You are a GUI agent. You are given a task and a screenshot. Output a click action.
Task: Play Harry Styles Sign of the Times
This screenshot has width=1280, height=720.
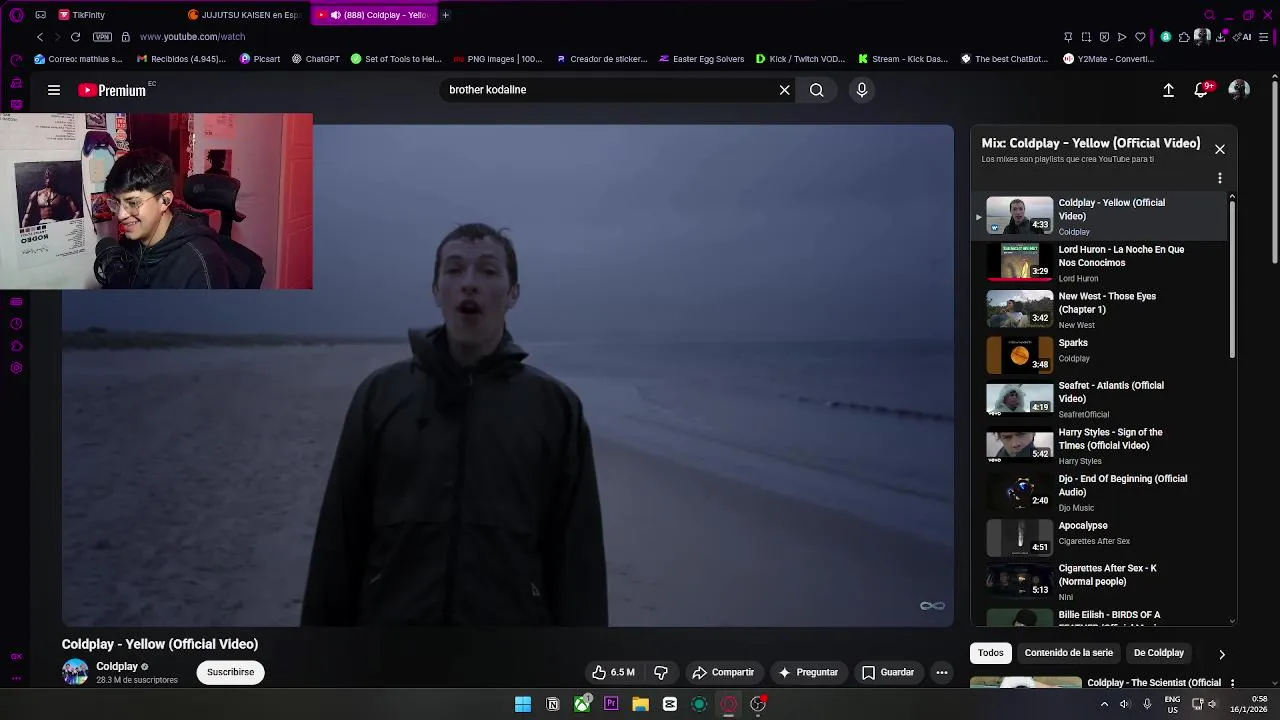tap(1100, 446)
